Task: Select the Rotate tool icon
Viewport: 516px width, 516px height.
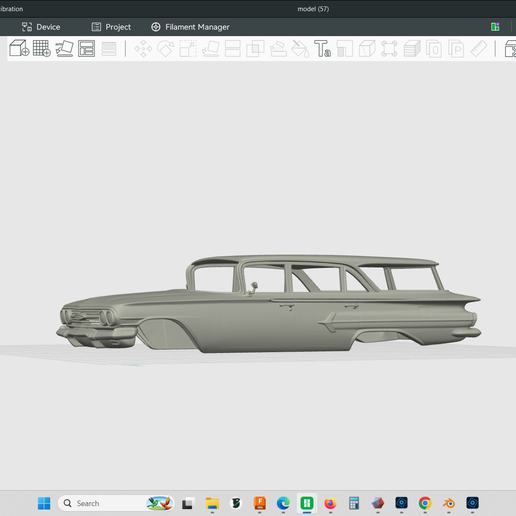Action: (166, 49)
